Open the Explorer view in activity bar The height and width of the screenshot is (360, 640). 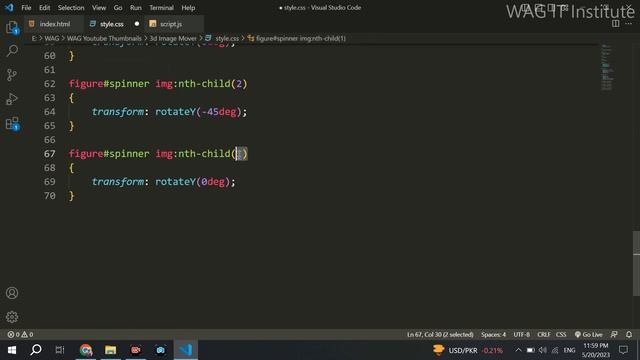pos(12,27)
